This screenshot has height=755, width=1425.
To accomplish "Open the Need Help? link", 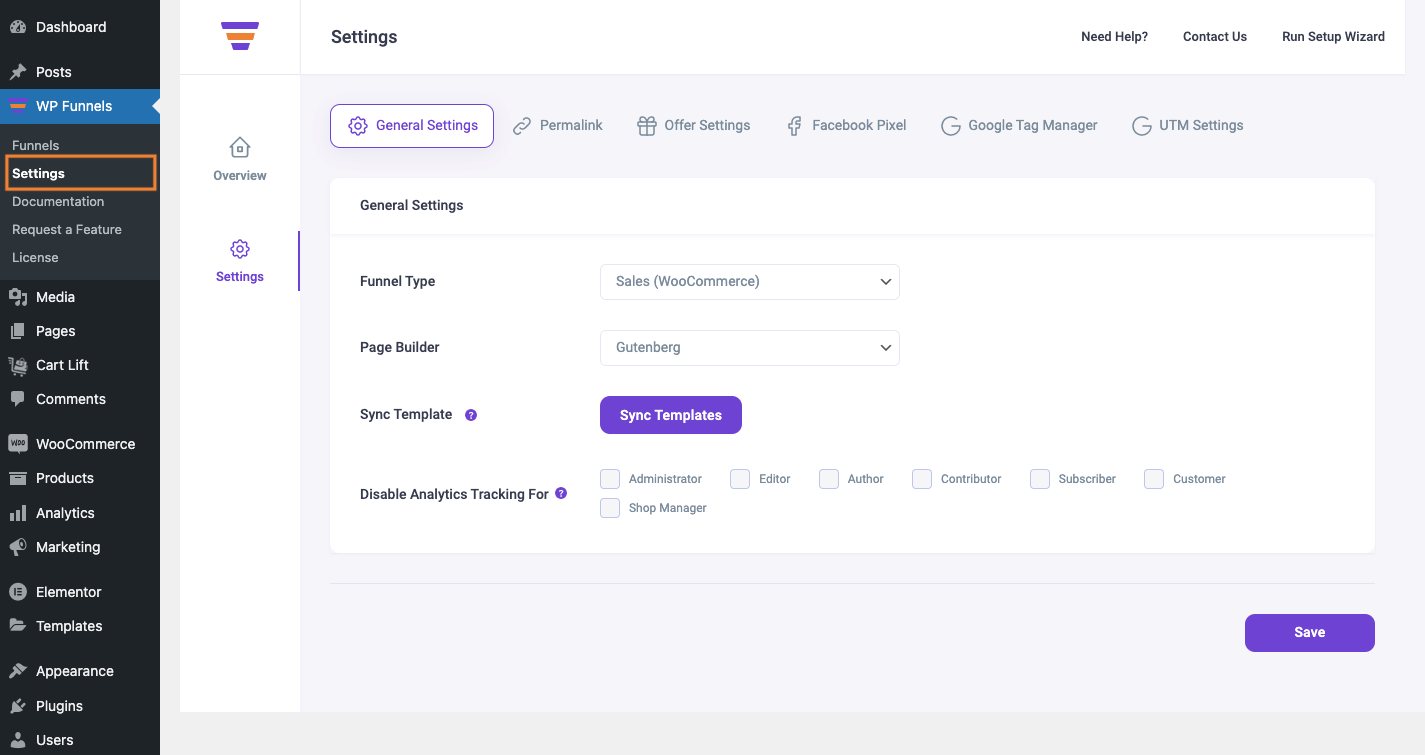I will pyautogui.click(x=1114, y=37).
